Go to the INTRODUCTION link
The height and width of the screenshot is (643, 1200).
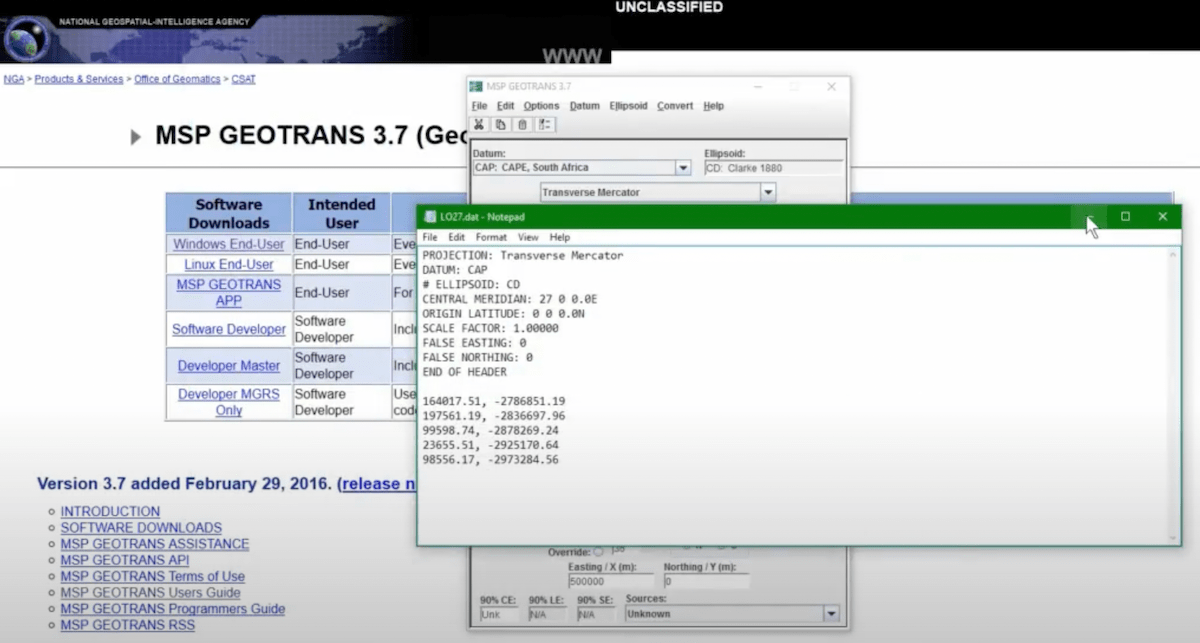pos(110,511)
